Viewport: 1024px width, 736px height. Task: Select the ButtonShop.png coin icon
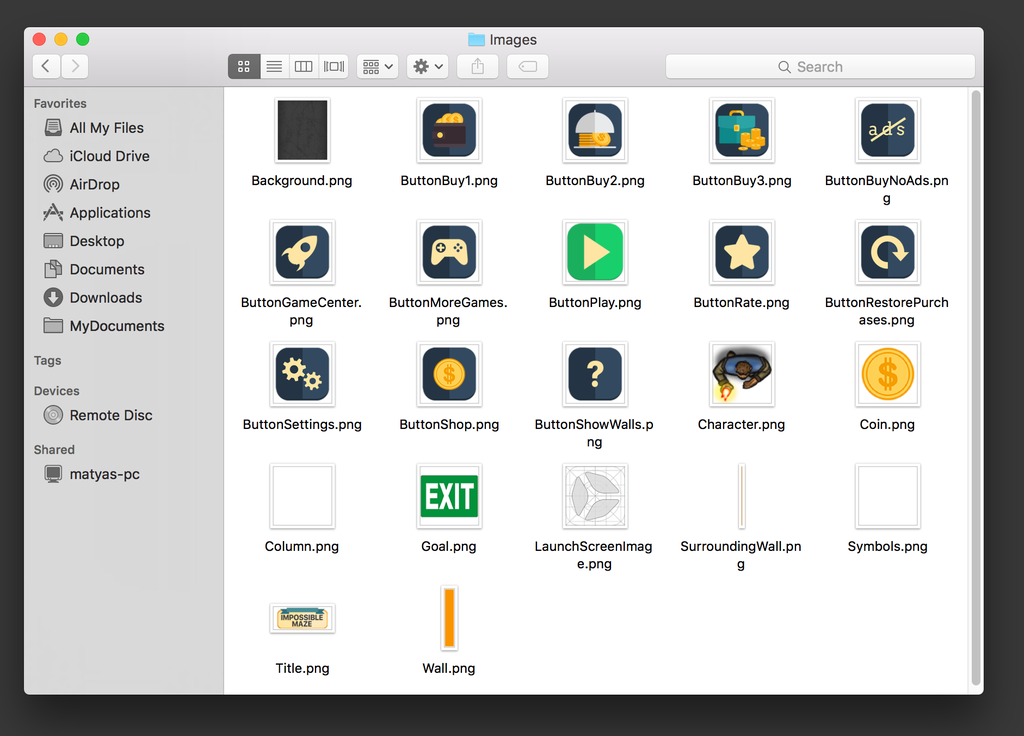[449, 374]
